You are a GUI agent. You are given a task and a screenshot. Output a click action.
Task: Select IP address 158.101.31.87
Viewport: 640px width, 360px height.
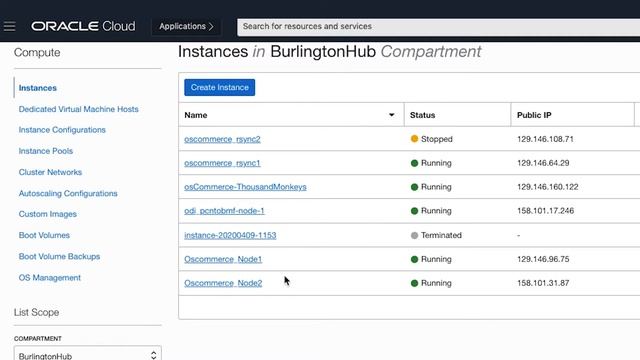[x=543, y=283]
